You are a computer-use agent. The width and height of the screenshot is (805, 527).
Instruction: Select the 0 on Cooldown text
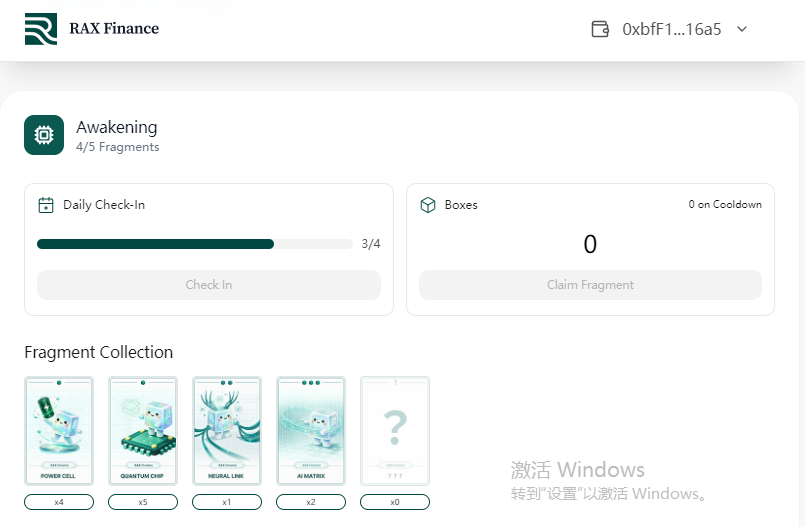(725, 204)
